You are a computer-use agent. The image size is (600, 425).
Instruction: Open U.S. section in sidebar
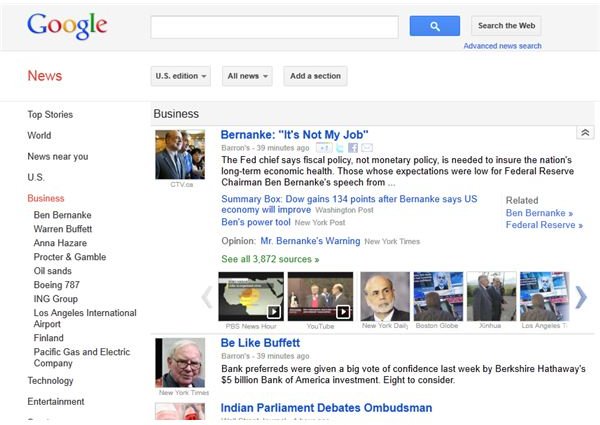pyautogui.click(x=36, y=177)
